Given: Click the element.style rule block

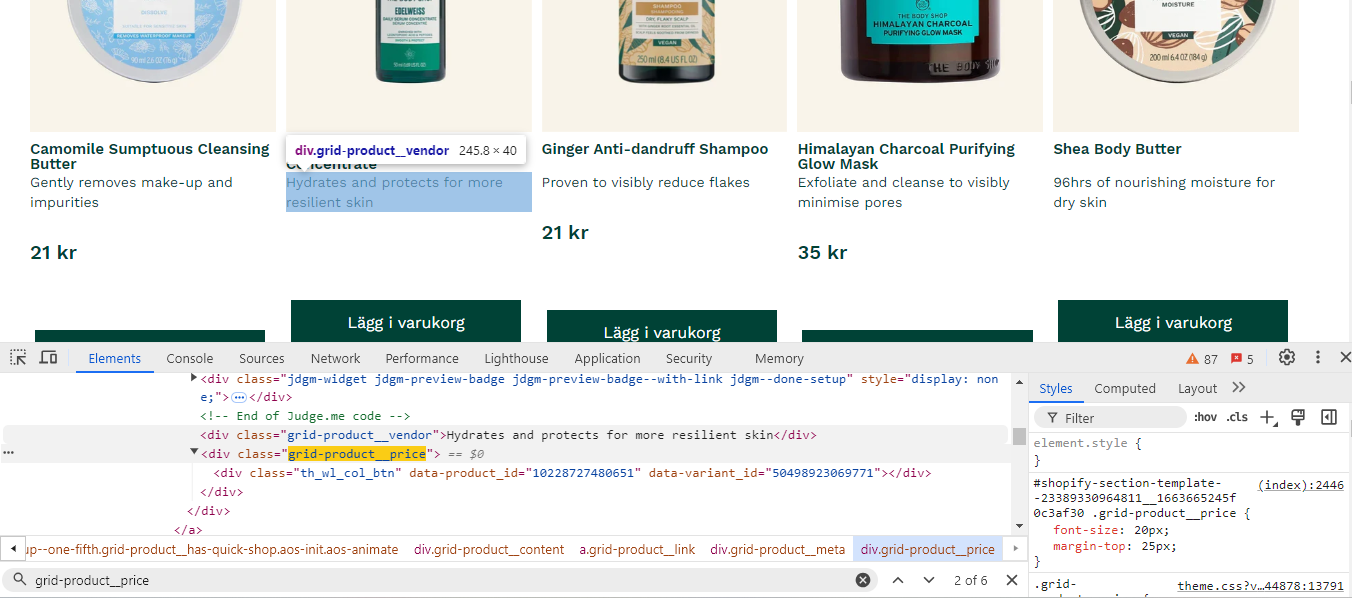Looking at the screenshot, I should (1190, 451).
